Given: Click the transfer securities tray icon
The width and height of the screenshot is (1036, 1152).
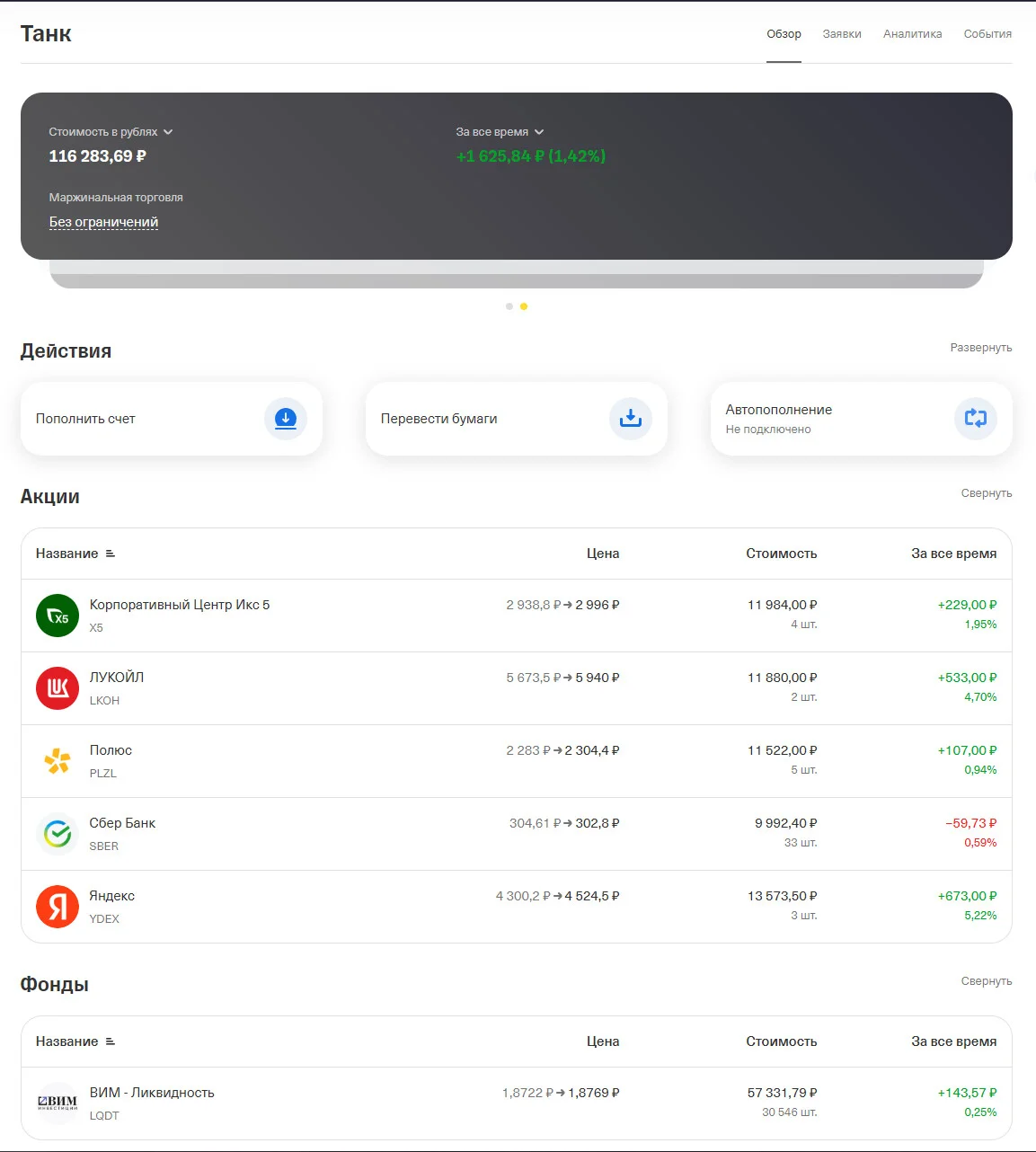Looking at the screenshot, I should (631, 419).
